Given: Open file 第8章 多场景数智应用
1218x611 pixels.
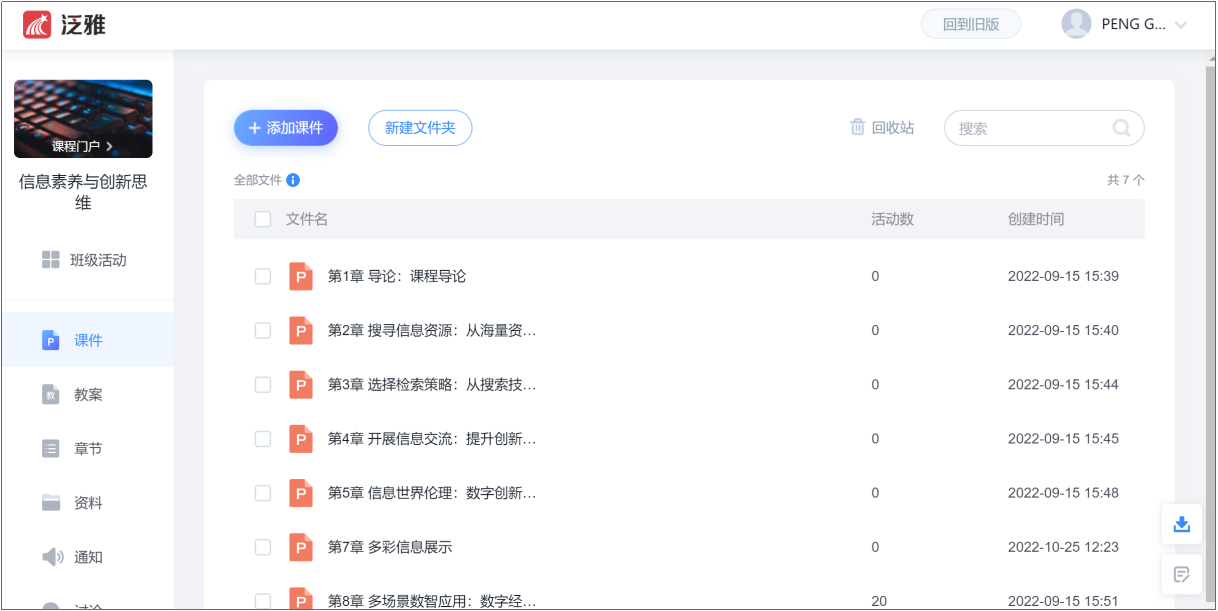Looking at the screenshot, I should (432, 601).
